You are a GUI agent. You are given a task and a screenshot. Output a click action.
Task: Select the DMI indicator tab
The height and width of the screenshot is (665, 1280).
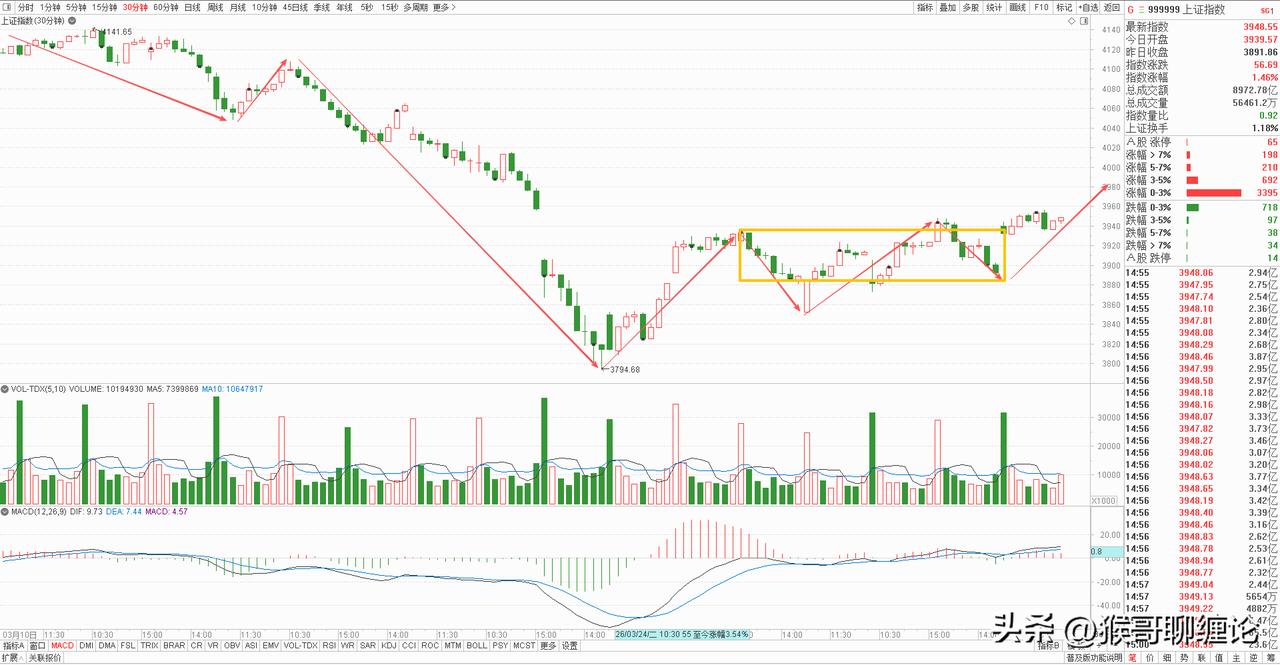click(86, 645)
